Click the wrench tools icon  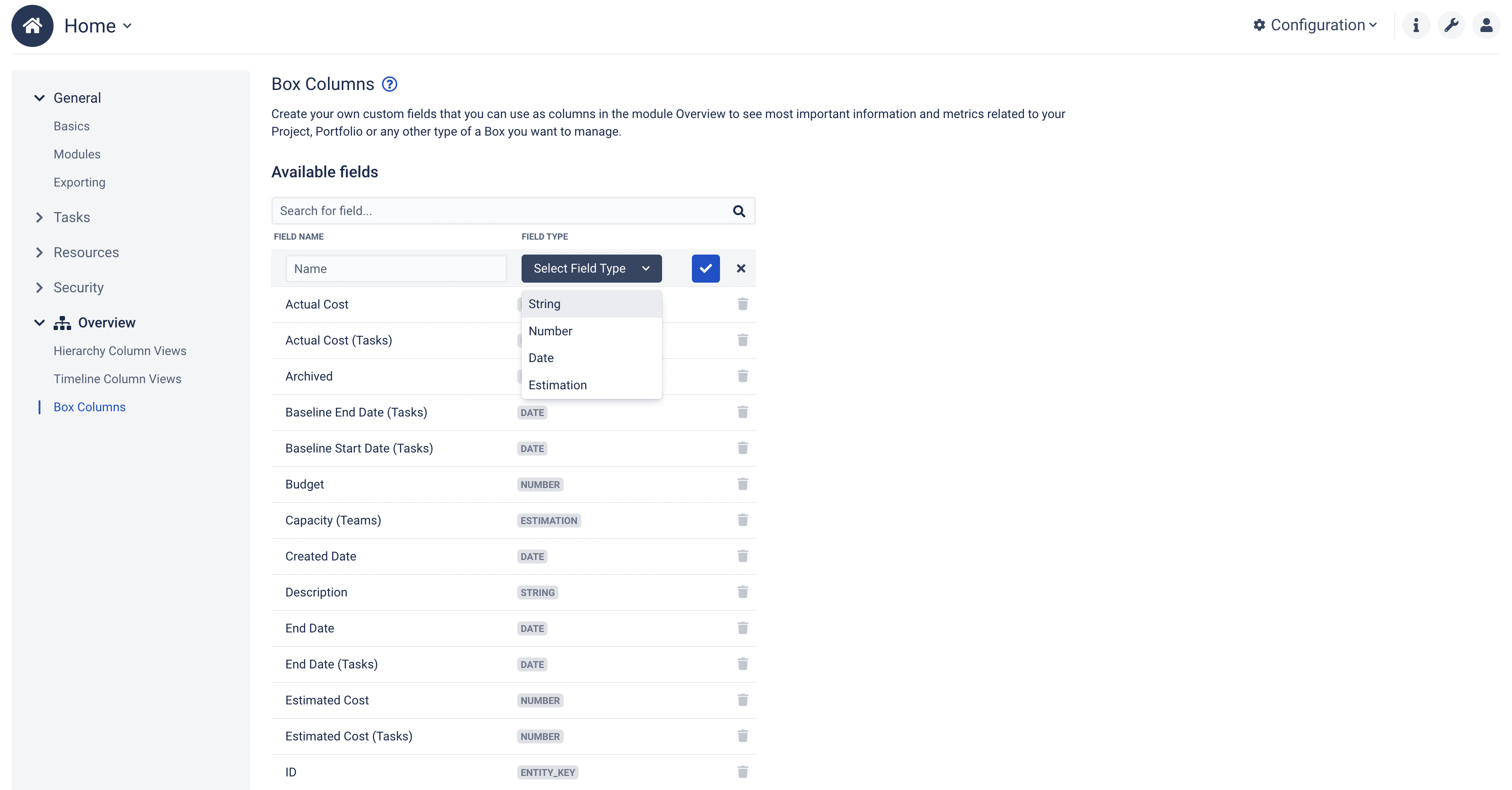pyautogui.click(x=1451, y=25)
